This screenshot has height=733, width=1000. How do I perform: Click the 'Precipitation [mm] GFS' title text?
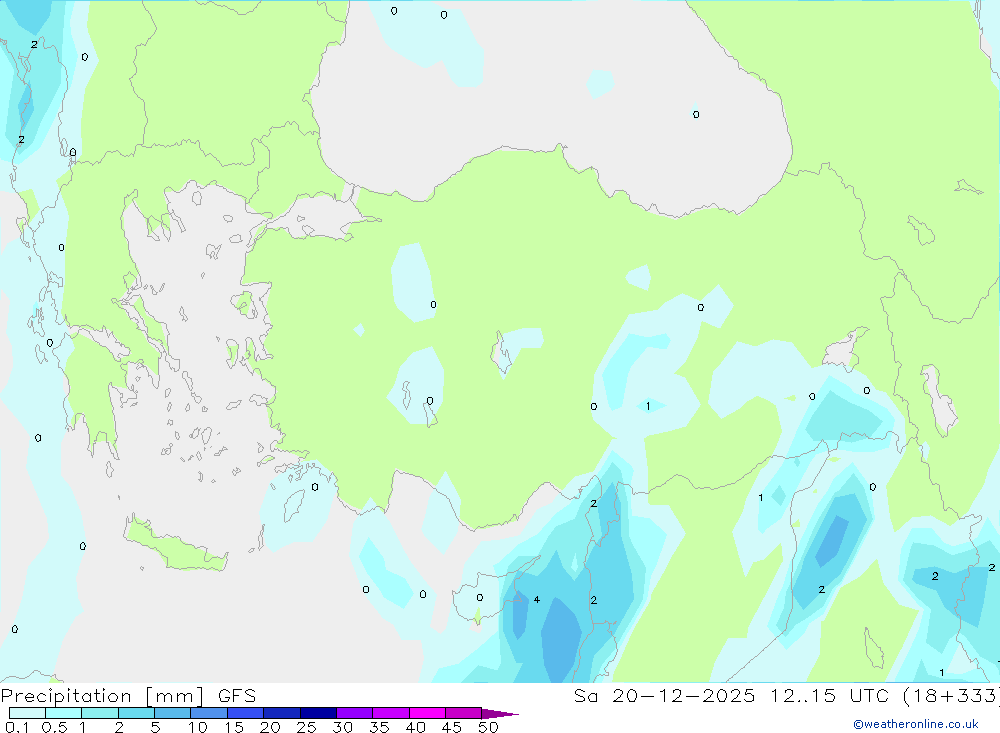(128, 695)
